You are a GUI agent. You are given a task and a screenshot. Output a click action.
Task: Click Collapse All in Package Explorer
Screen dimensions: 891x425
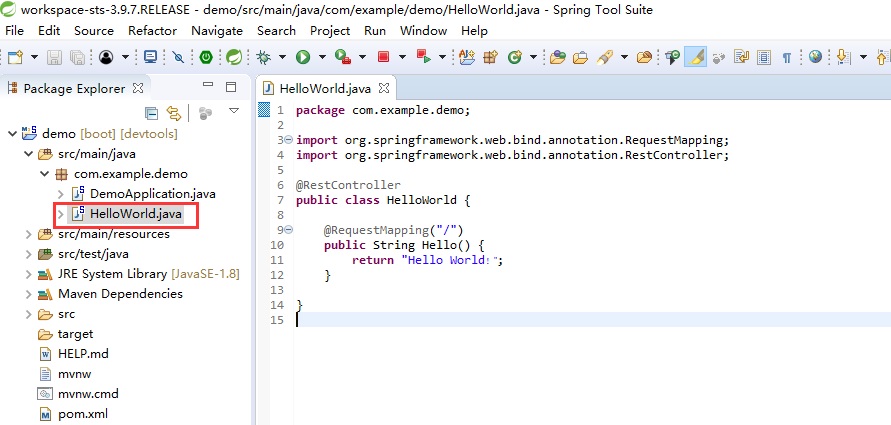(x=151, y=113)
